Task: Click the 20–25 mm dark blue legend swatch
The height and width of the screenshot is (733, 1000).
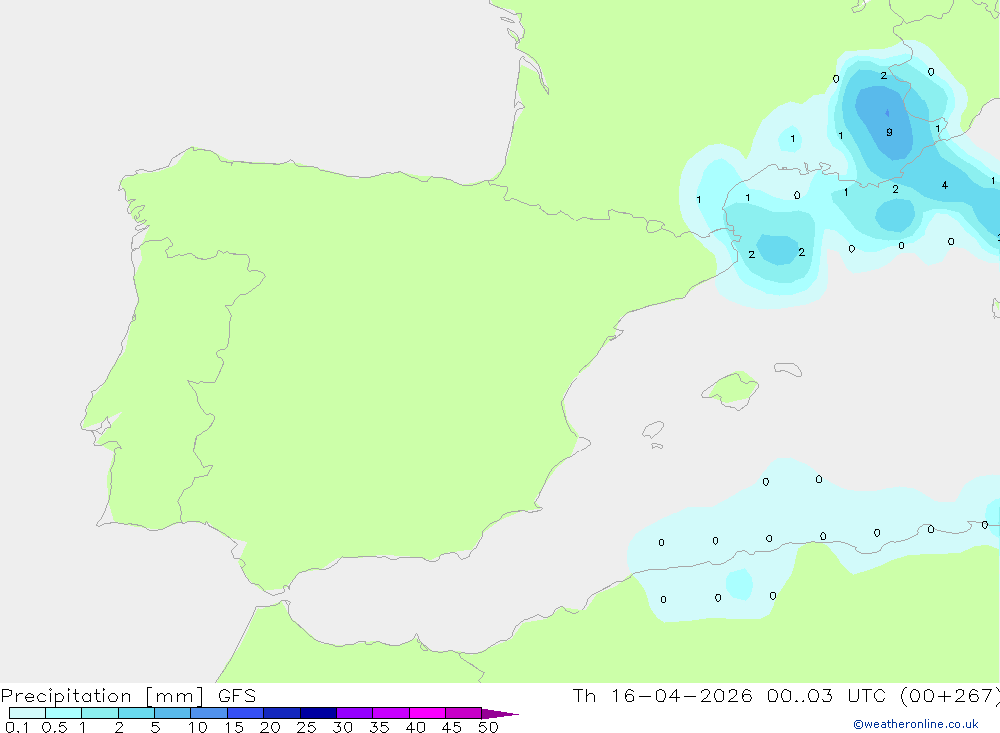Action: click(281, 713)
